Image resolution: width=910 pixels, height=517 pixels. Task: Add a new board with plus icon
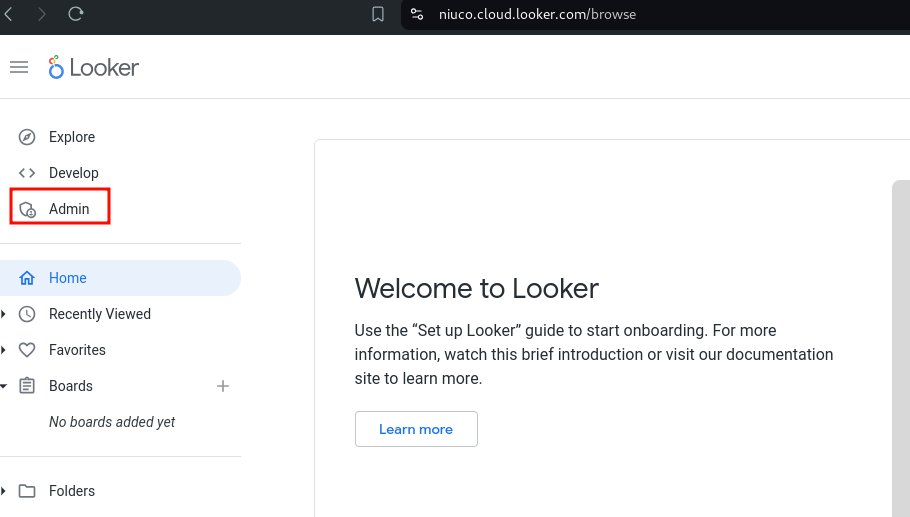click(x=223, y=386)
